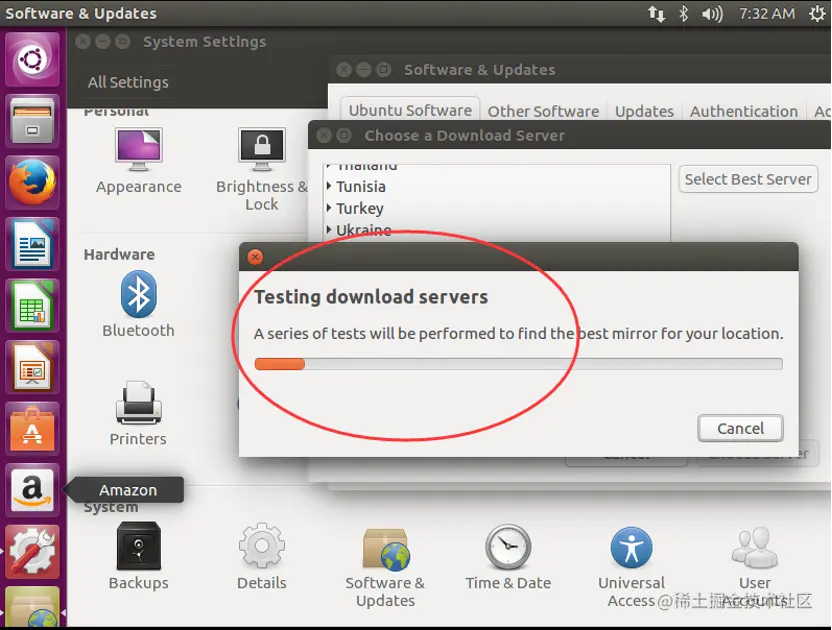The image size is (832, 630).
Task: Cancel the testing download servers dialog
Action: pyautogui.click(x=740, y=428)
